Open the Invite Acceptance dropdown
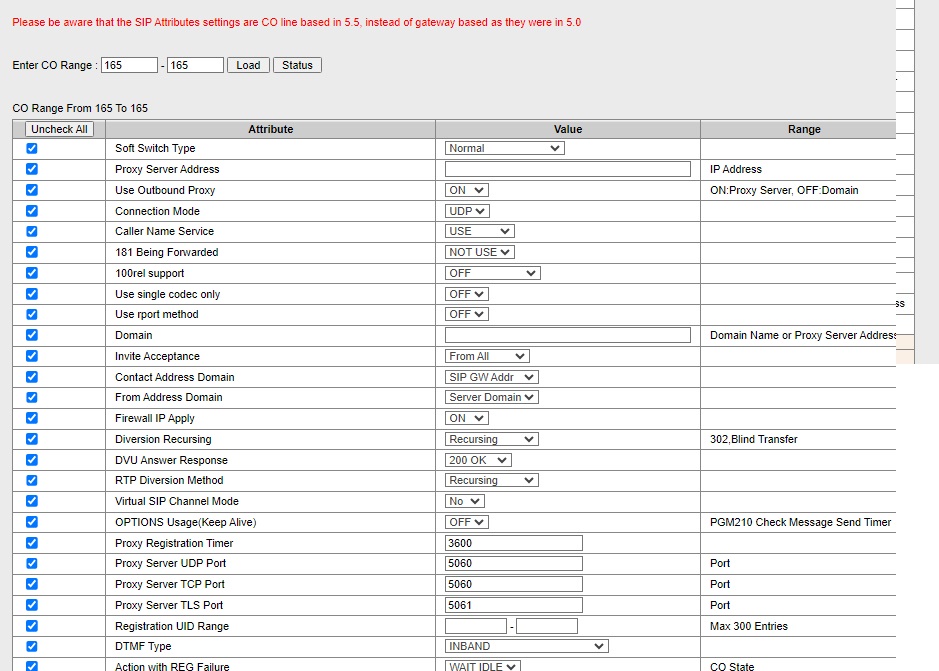This screenshot has height=671, width=939. (x=487, y=356)
